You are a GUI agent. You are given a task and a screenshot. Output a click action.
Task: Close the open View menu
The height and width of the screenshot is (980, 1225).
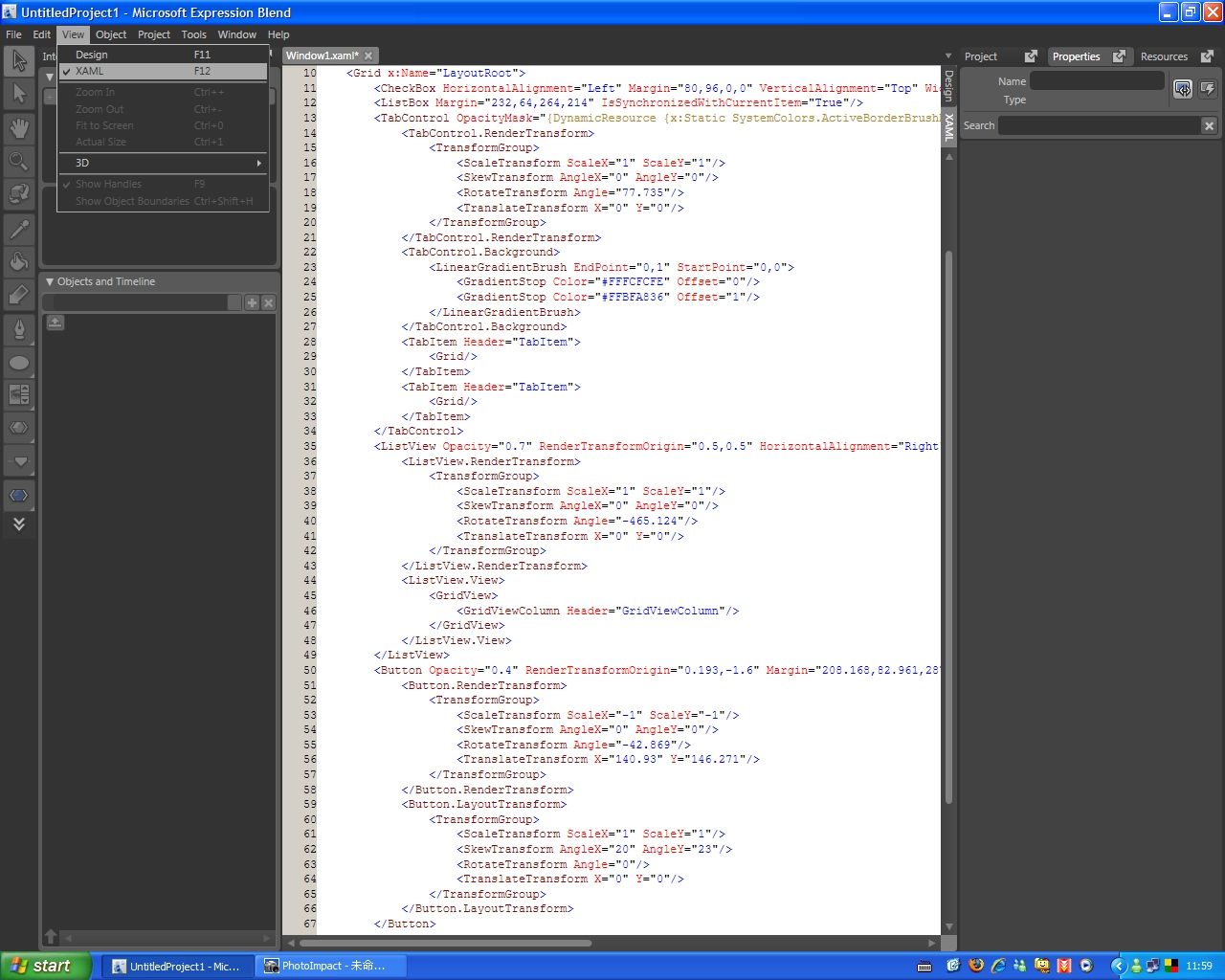click(74, 34)
